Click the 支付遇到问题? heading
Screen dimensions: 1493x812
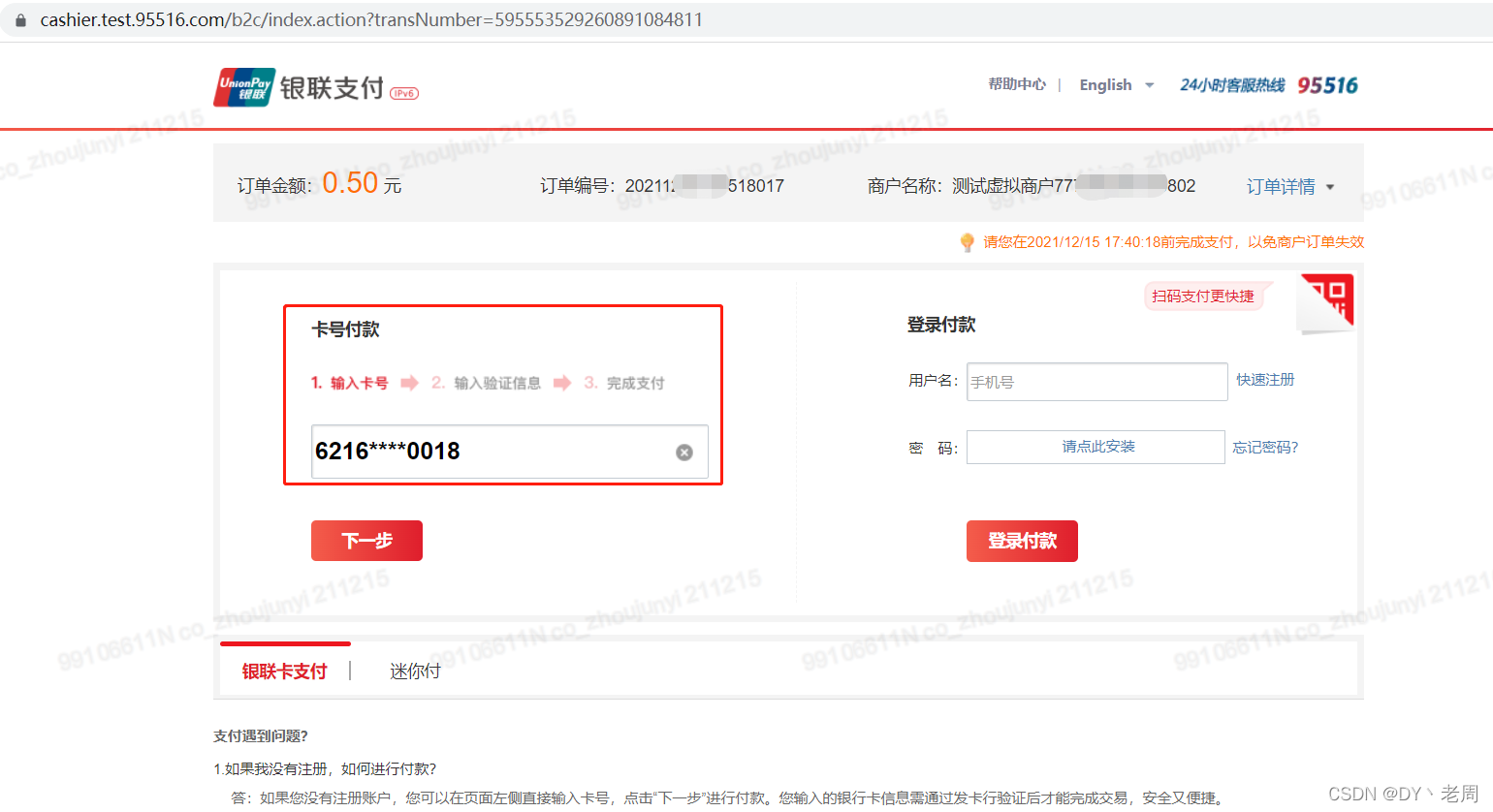[261, 736]
